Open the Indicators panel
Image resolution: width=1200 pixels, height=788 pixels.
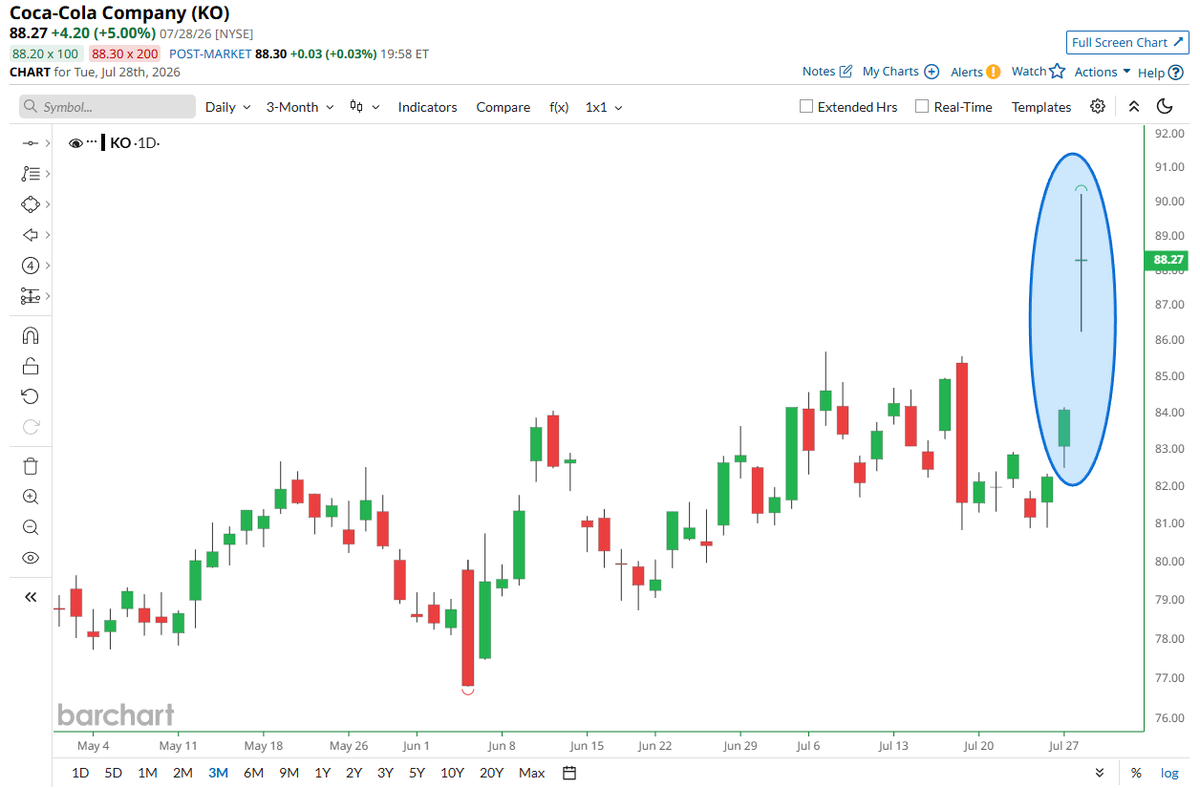427,107
